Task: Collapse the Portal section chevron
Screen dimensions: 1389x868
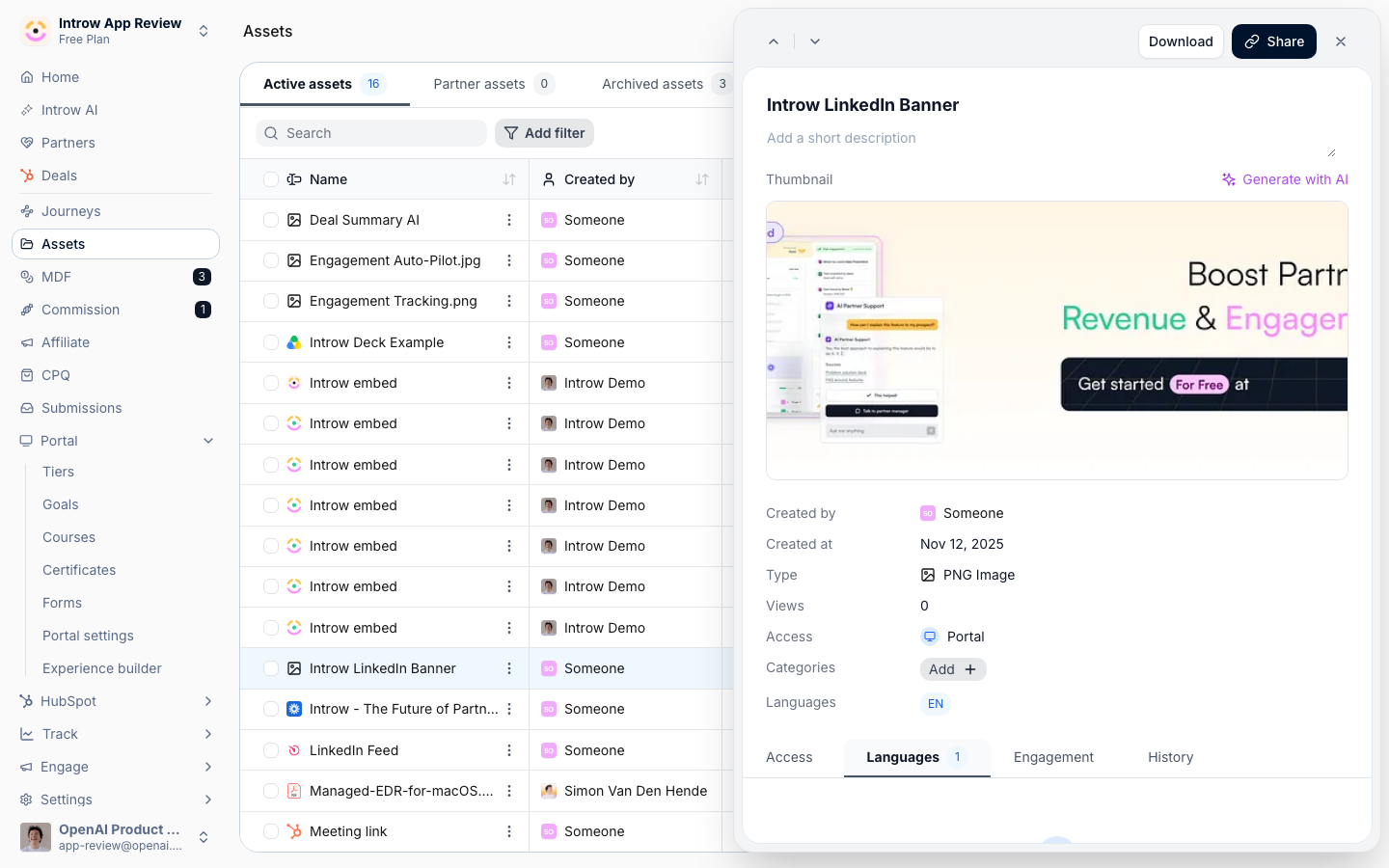Action: coord(208,441)
